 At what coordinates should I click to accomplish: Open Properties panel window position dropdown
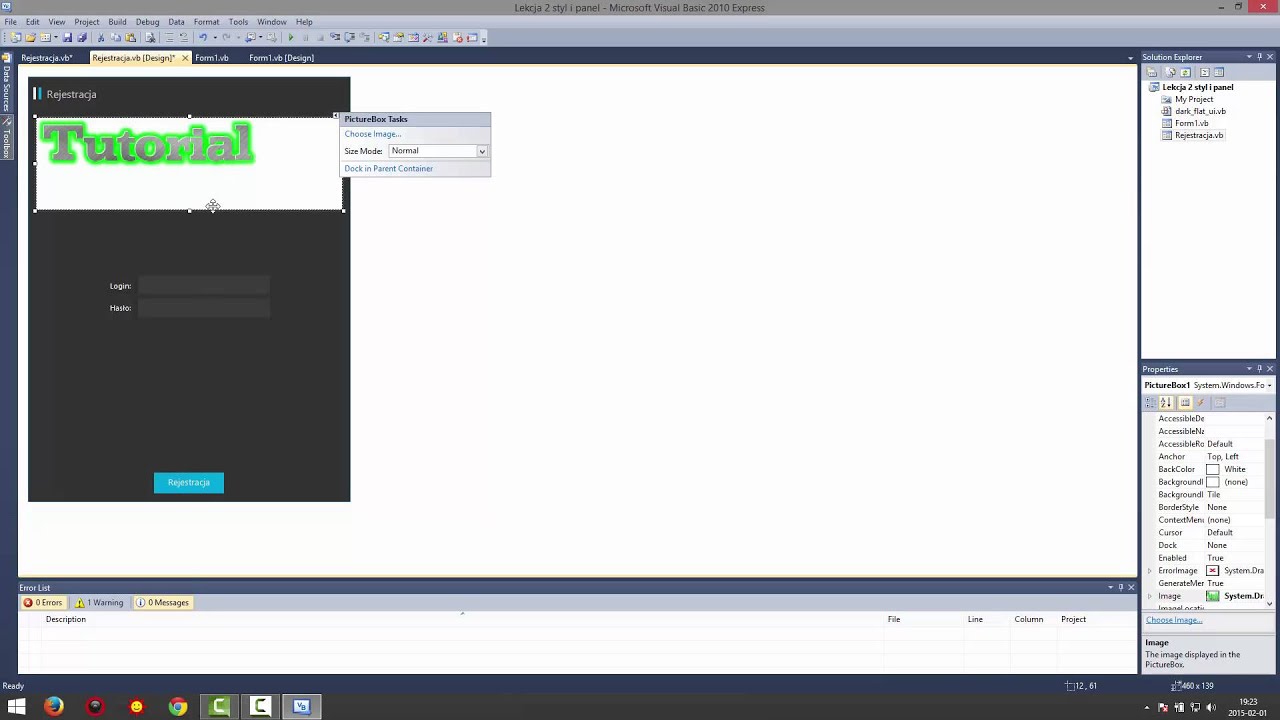tap(1248, 369)
